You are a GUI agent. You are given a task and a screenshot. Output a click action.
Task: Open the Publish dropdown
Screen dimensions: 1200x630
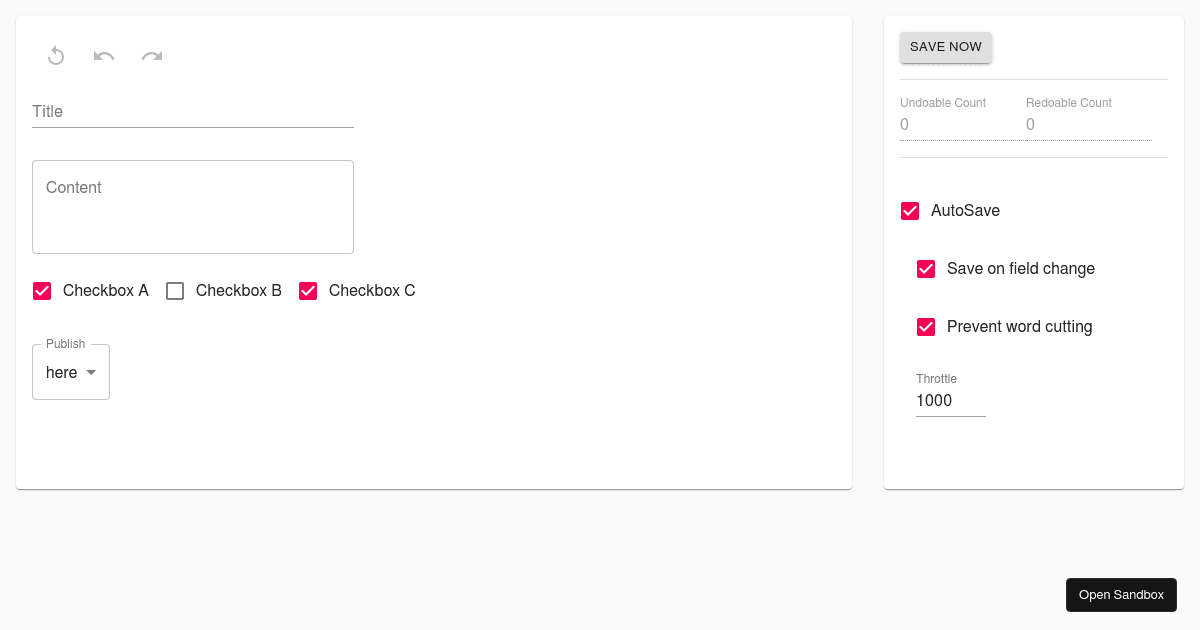[x=70, y=372]
